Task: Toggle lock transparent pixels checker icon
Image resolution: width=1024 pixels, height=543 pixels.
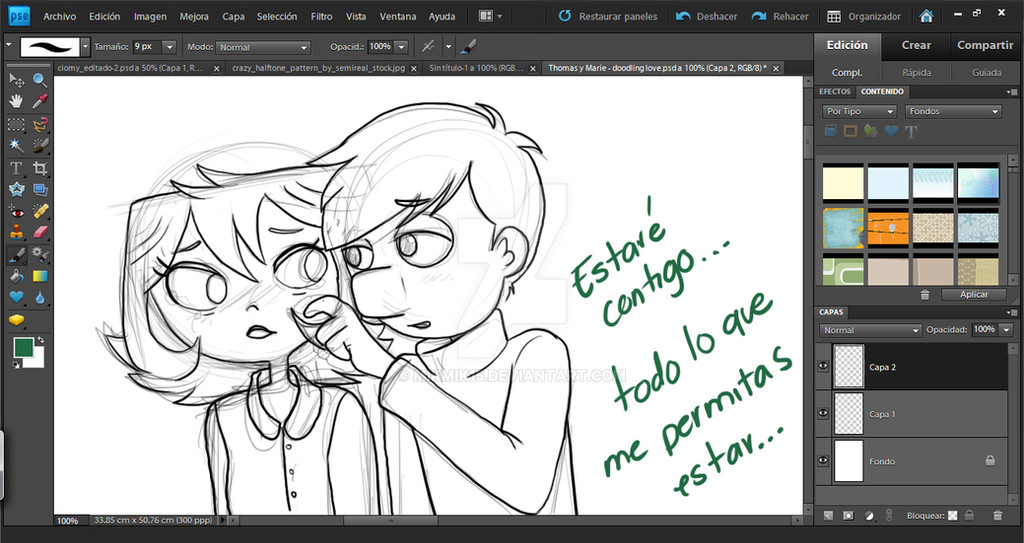Action: point(953,516)
